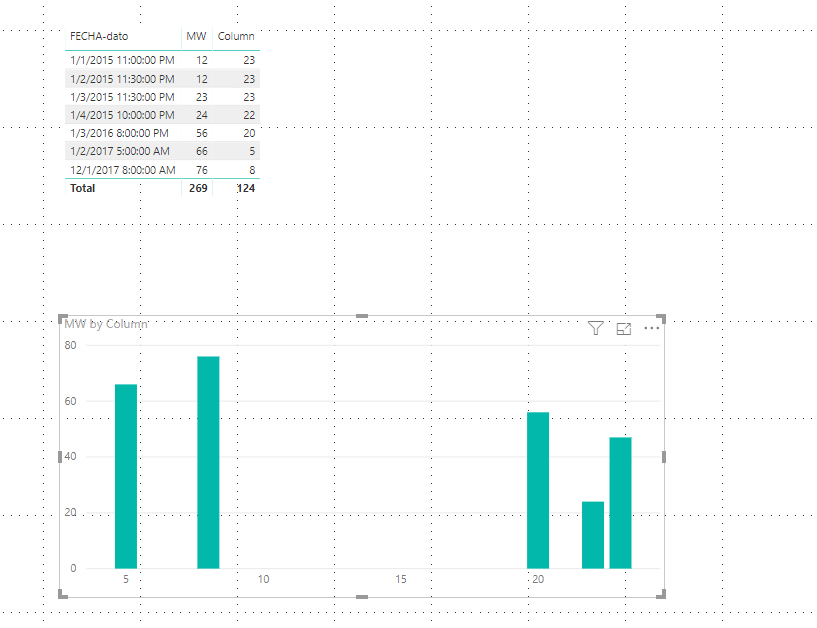Viewport: 817px width, 628px height.
Task: Open the chart's filter icon
Action: click(596, 328)
